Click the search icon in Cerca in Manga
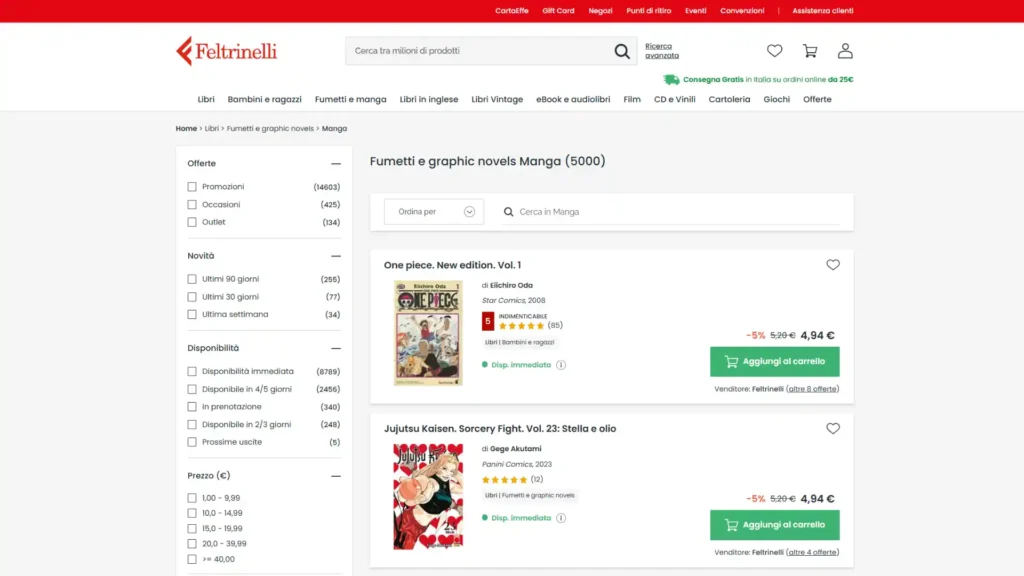This screenshot has width=1024, height=576. click(x=508, y=212)
